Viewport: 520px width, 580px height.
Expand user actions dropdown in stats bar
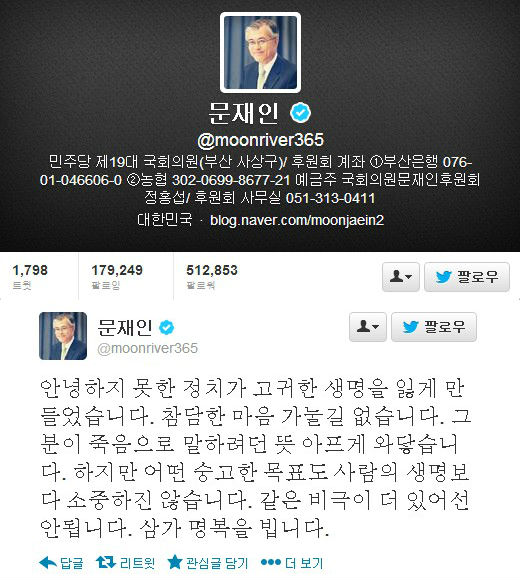pyautogui.click(x=401, y=277)
